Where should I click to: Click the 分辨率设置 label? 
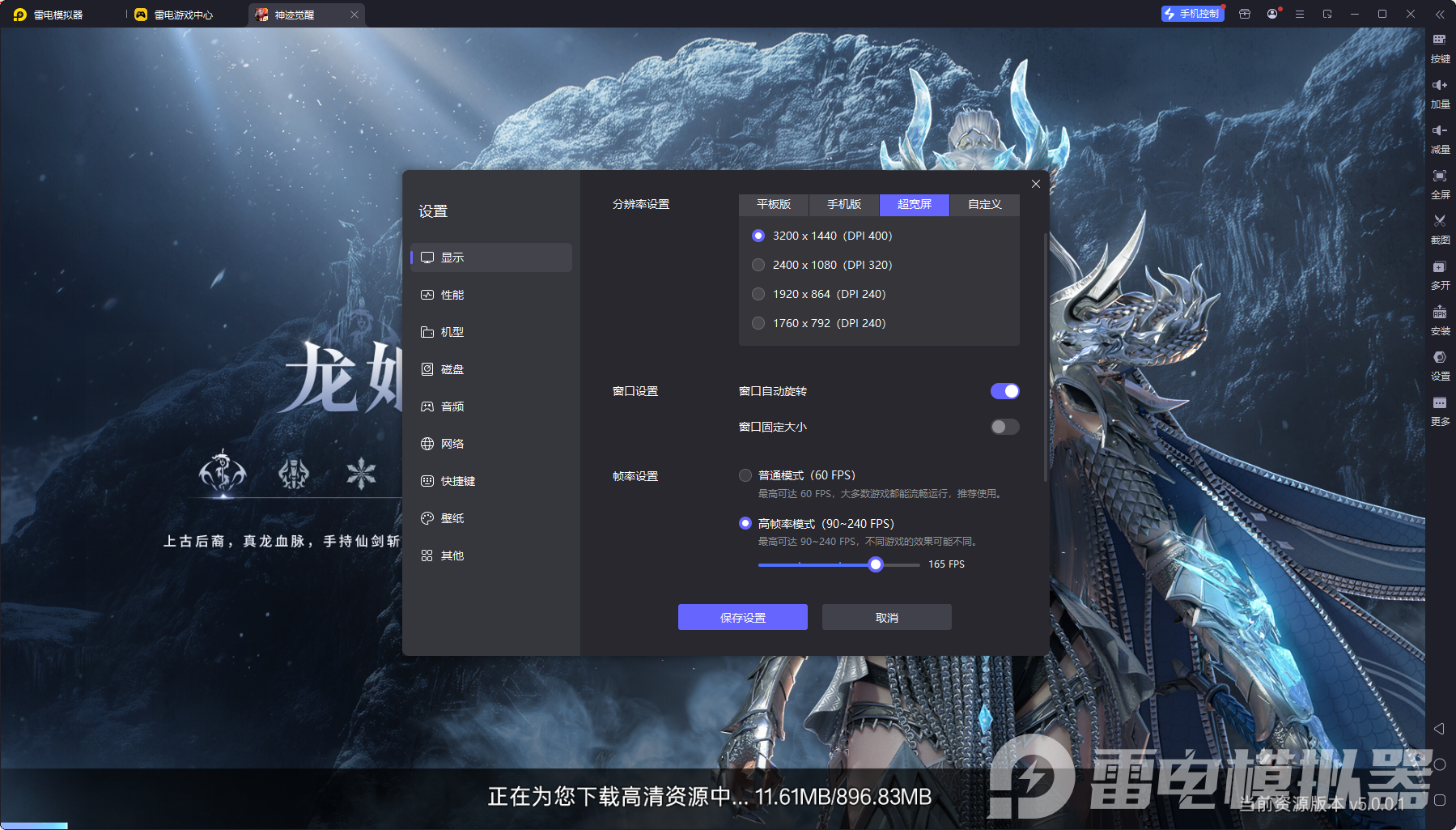pos(641,205)
